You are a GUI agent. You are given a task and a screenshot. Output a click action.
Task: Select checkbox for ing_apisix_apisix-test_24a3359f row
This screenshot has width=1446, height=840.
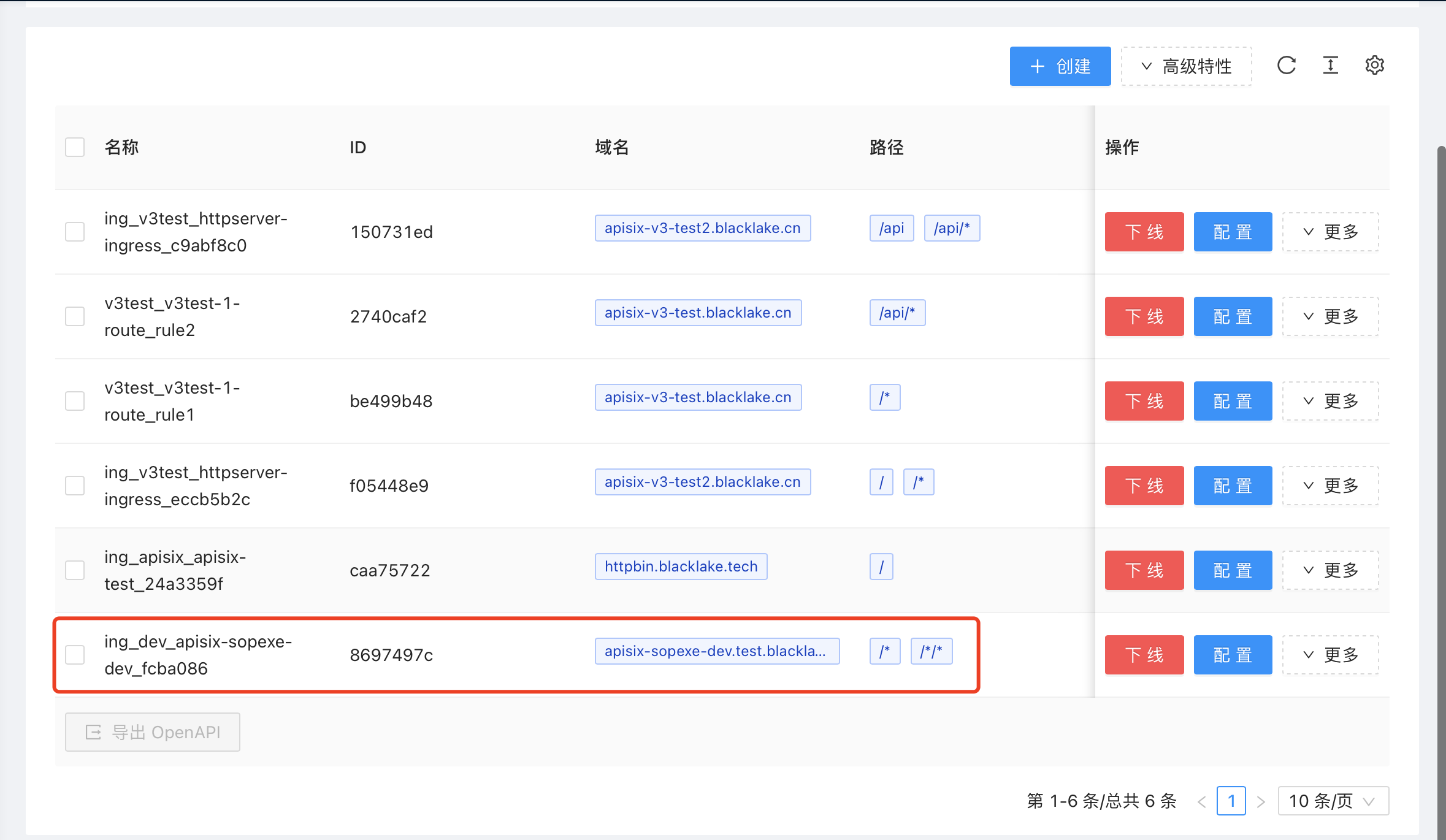coord(75,570)
